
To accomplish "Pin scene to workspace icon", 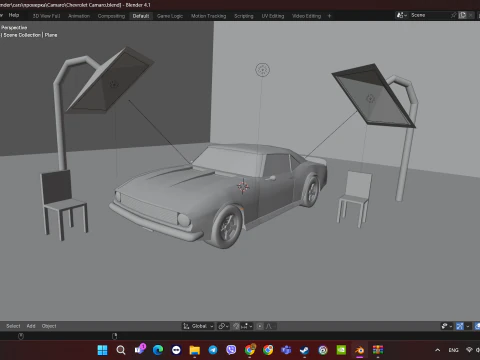I will click(453, 15).
